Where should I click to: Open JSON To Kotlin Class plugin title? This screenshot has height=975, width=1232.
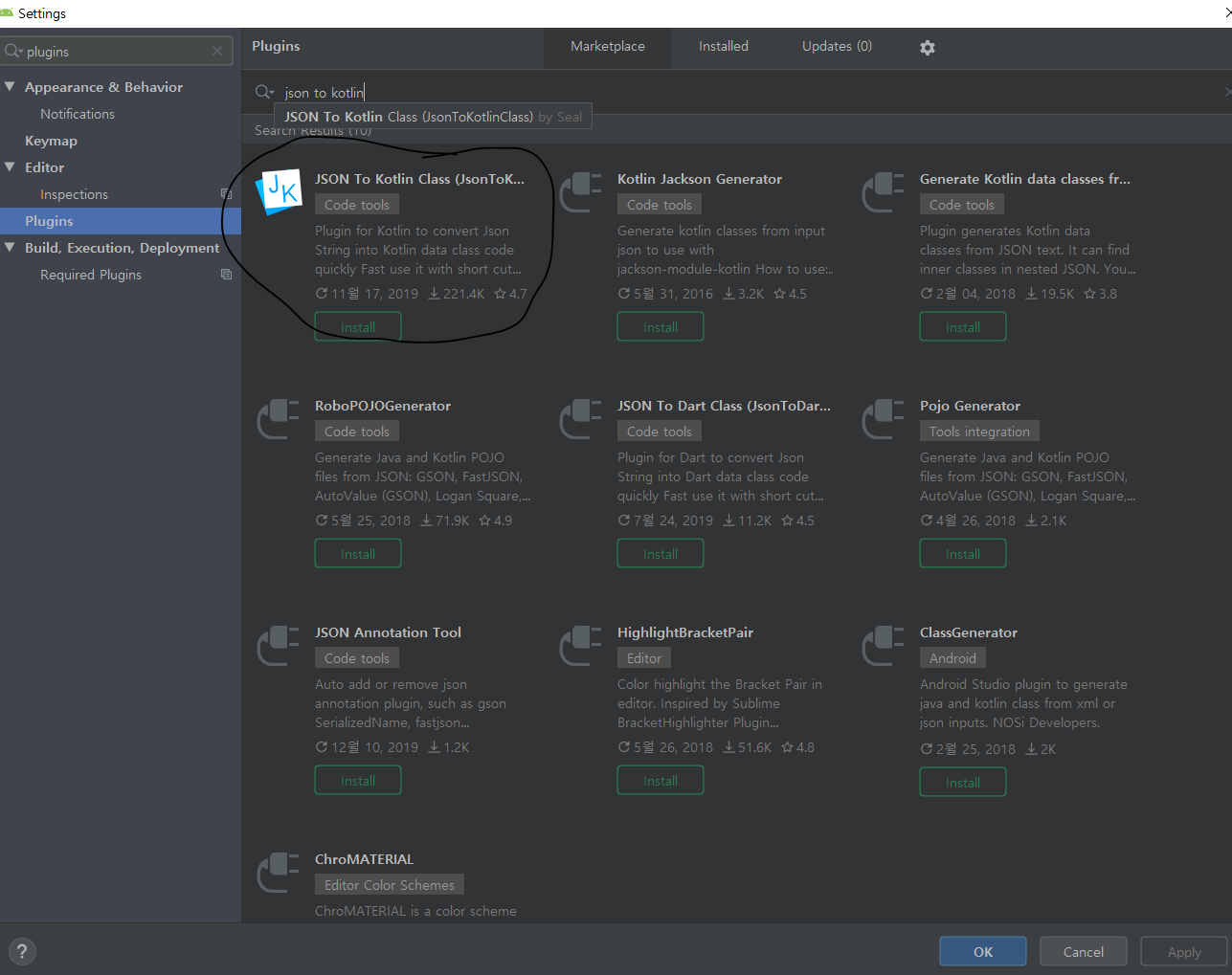419,179
